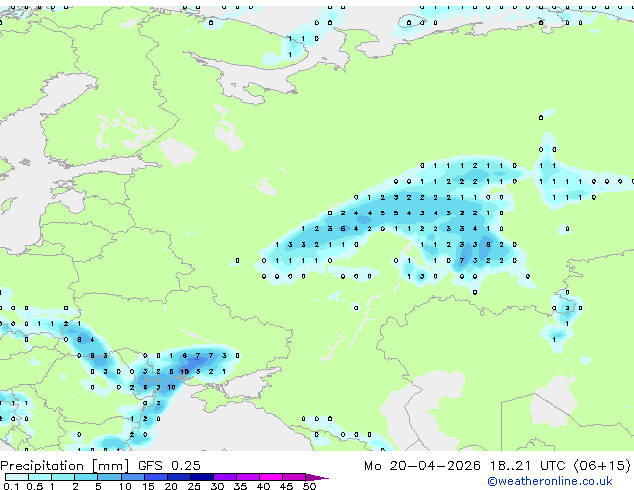Select the 35–40 mm legend swatch
Viewport: 634px width, 490px height.
click(x=248, y=477)
